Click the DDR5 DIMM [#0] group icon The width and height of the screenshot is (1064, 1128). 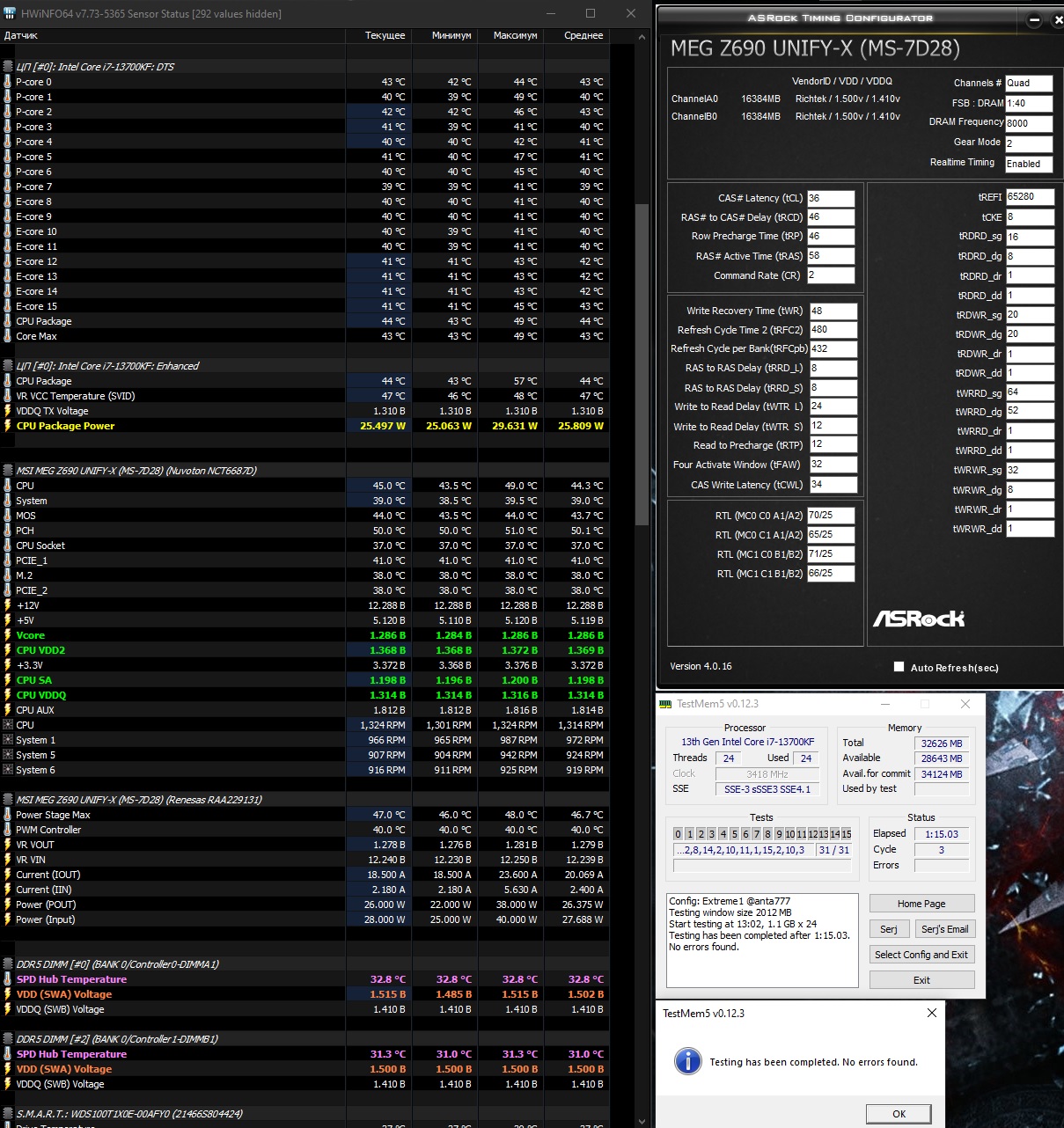tap(8, 964)
